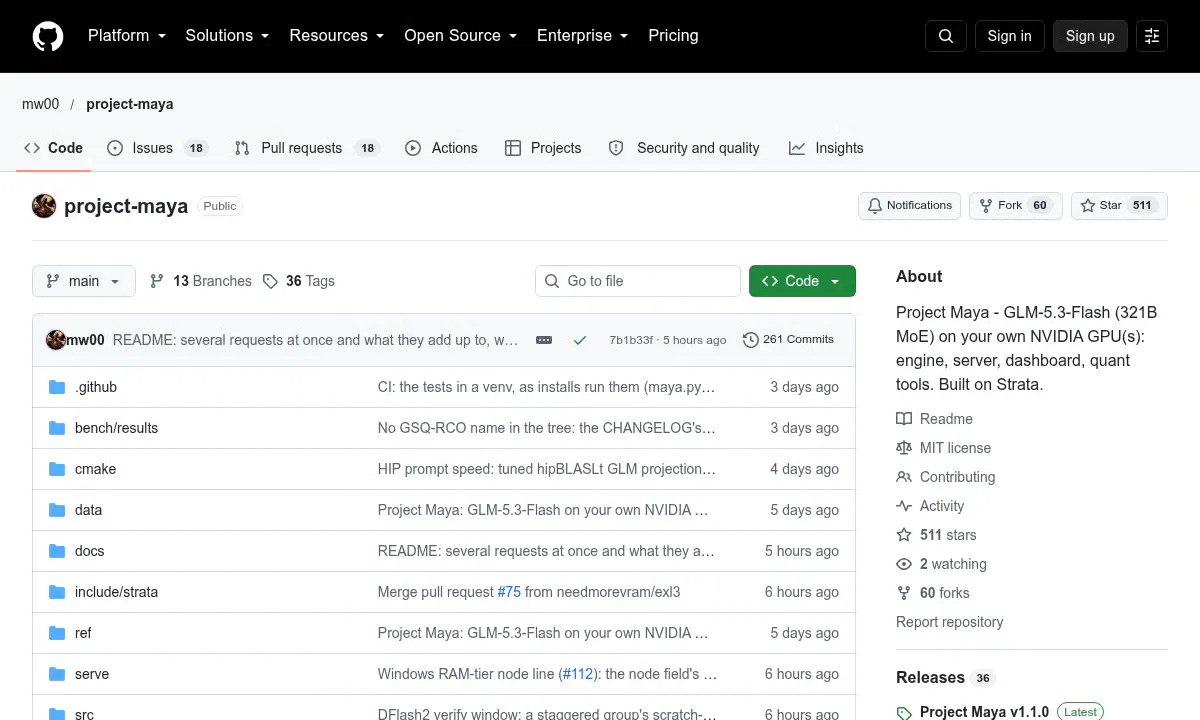
Task: Click the project-maya repository avatar
Action: 44,206
